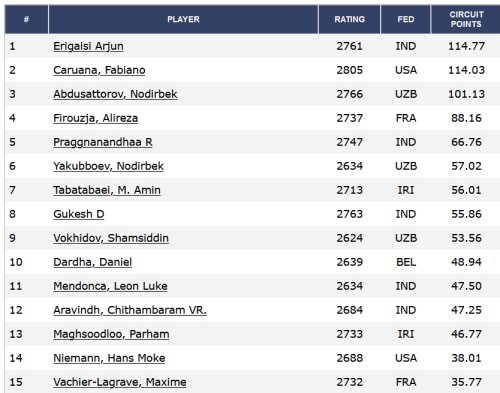Click the FED column header

pyautogui.click(x=406, y=19)
